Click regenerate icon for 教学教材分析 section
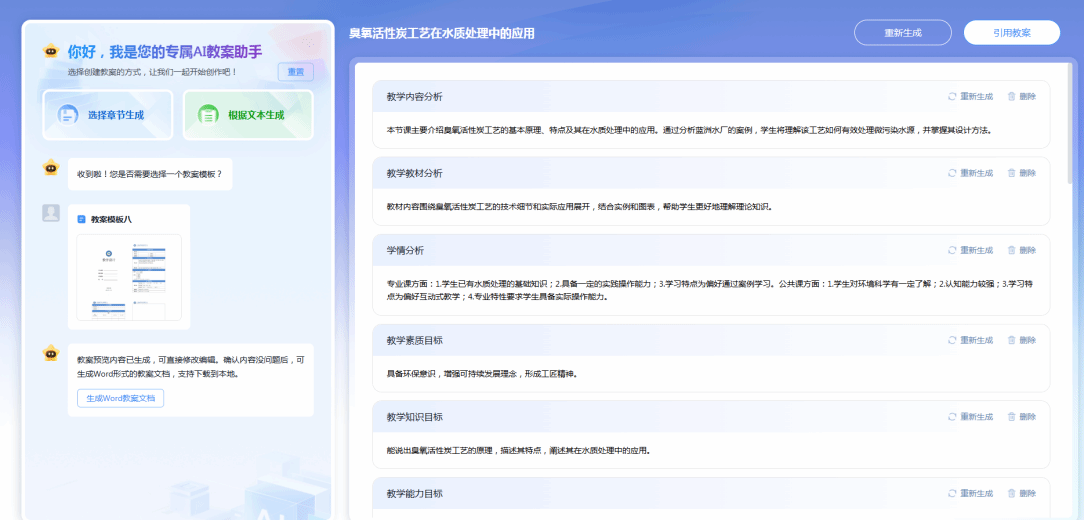 952,173
